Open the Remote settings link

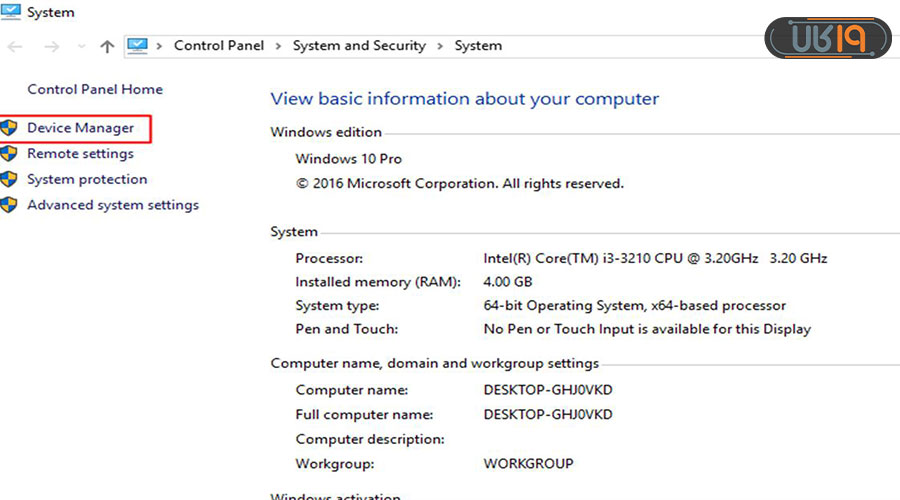pyautogui.click(x=80, y=154)
